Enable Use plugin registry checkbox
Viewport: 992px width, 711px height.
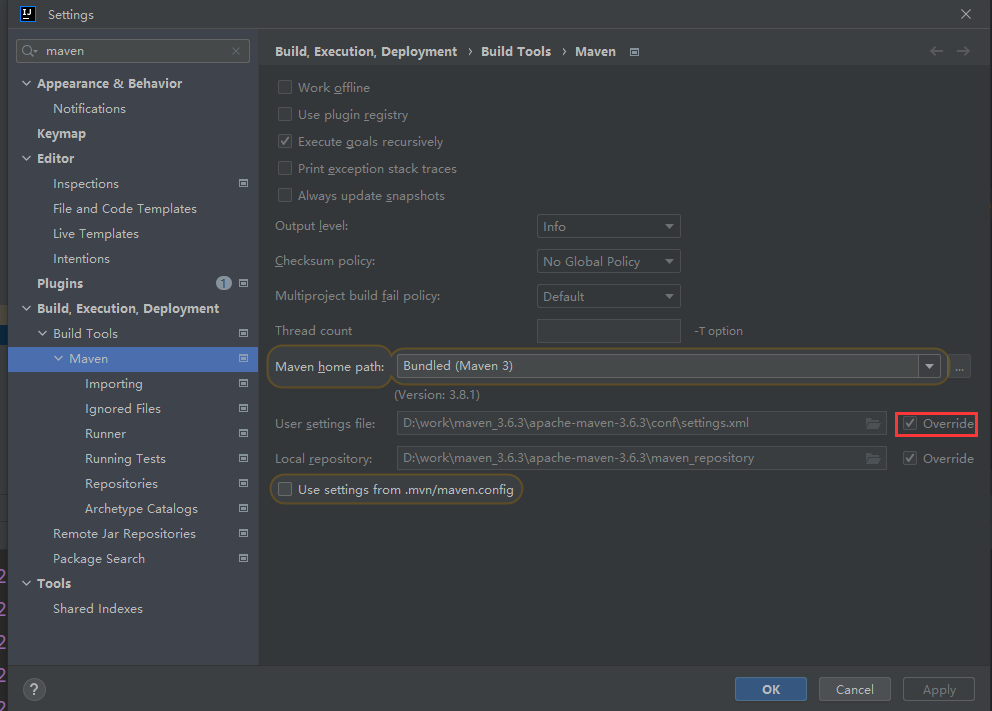tap(285, 114)
